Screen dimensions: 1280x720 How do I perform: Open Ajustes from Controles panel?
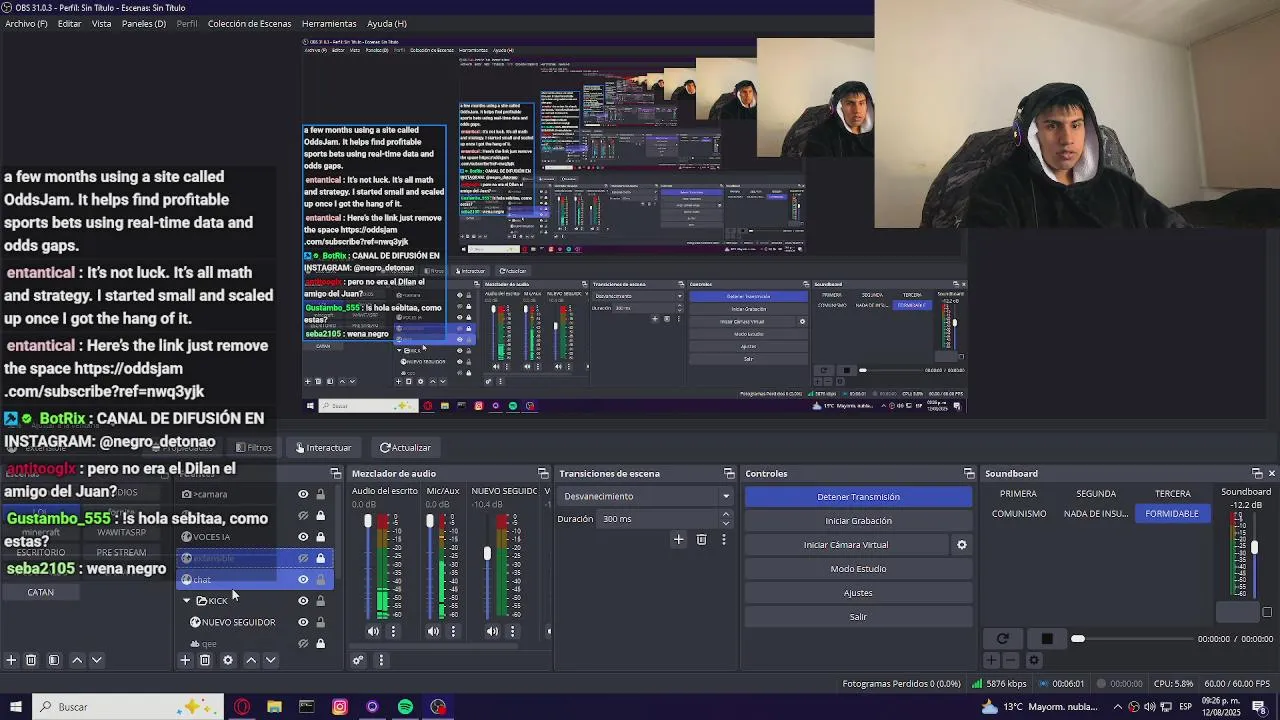click(858, 593)
